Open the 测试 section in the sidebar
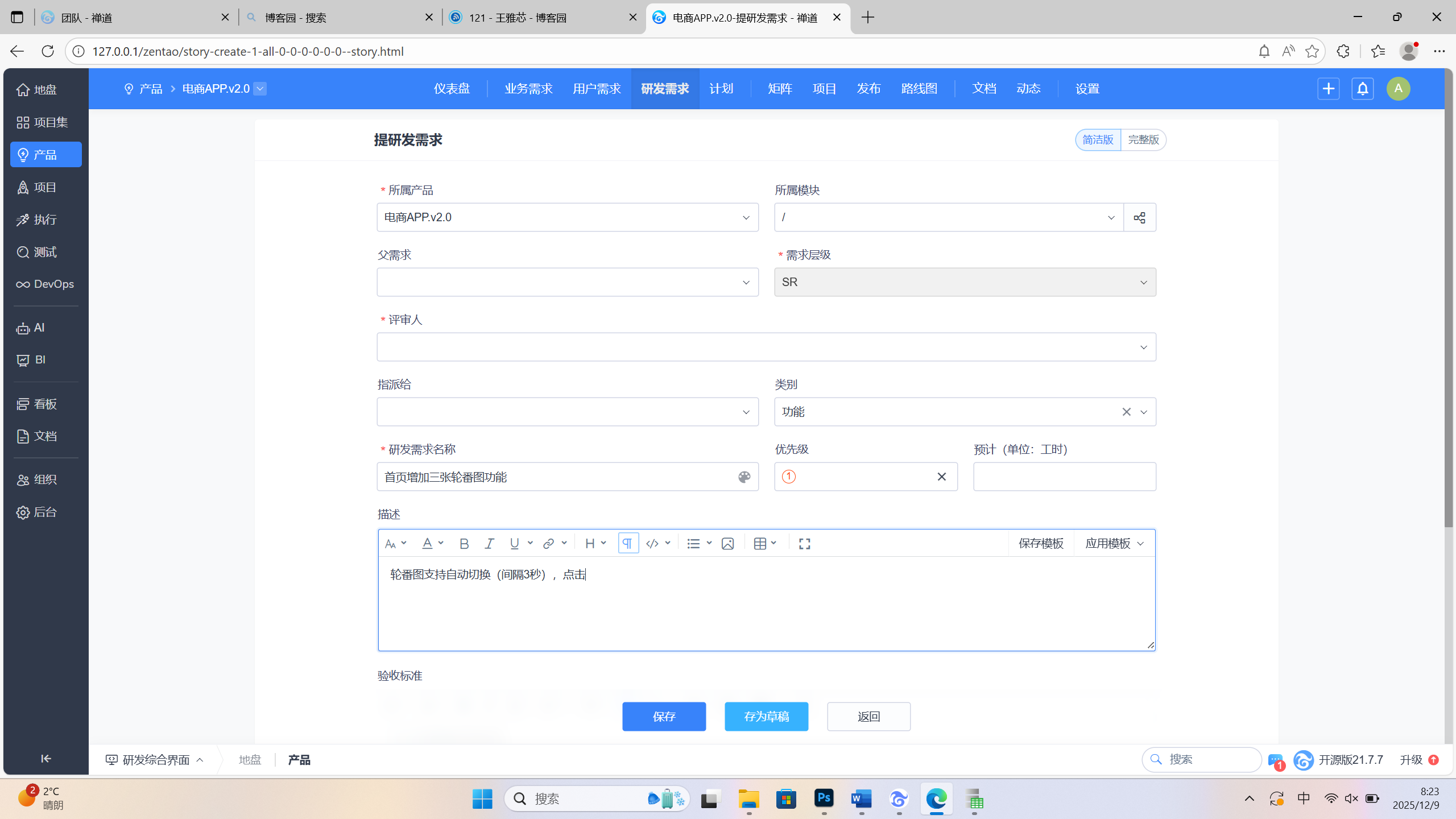Viewport: 1456px width, 819px height. click(x=44, y=251)
